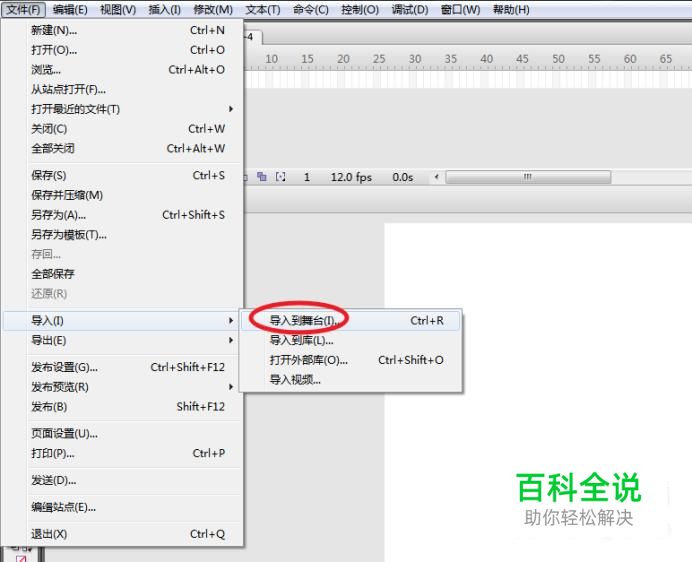Image resolution: width=692 pixels, height=562 pixels.
Task: Expand 打开最近的文件(T) submenu
Action: pos(123,109)
